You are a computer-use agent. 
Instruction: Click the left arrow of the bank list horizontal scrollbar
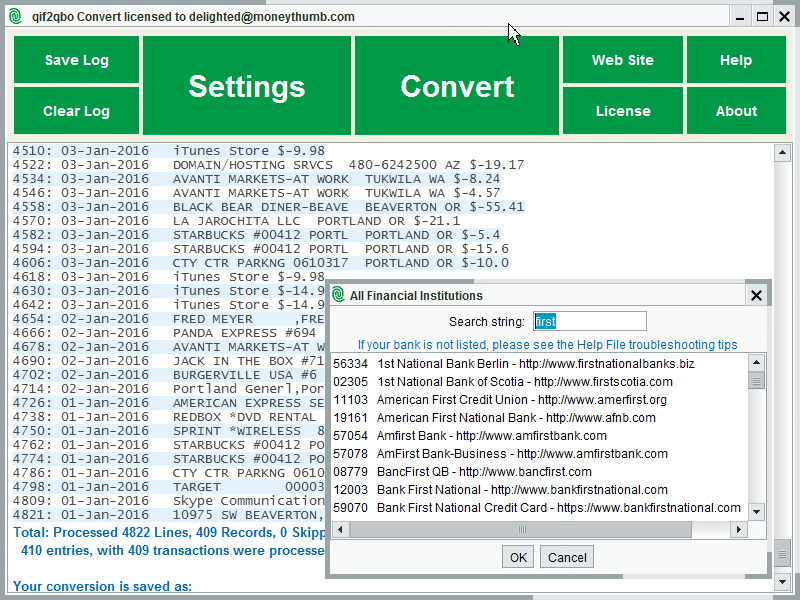click(x=340, y=529)
